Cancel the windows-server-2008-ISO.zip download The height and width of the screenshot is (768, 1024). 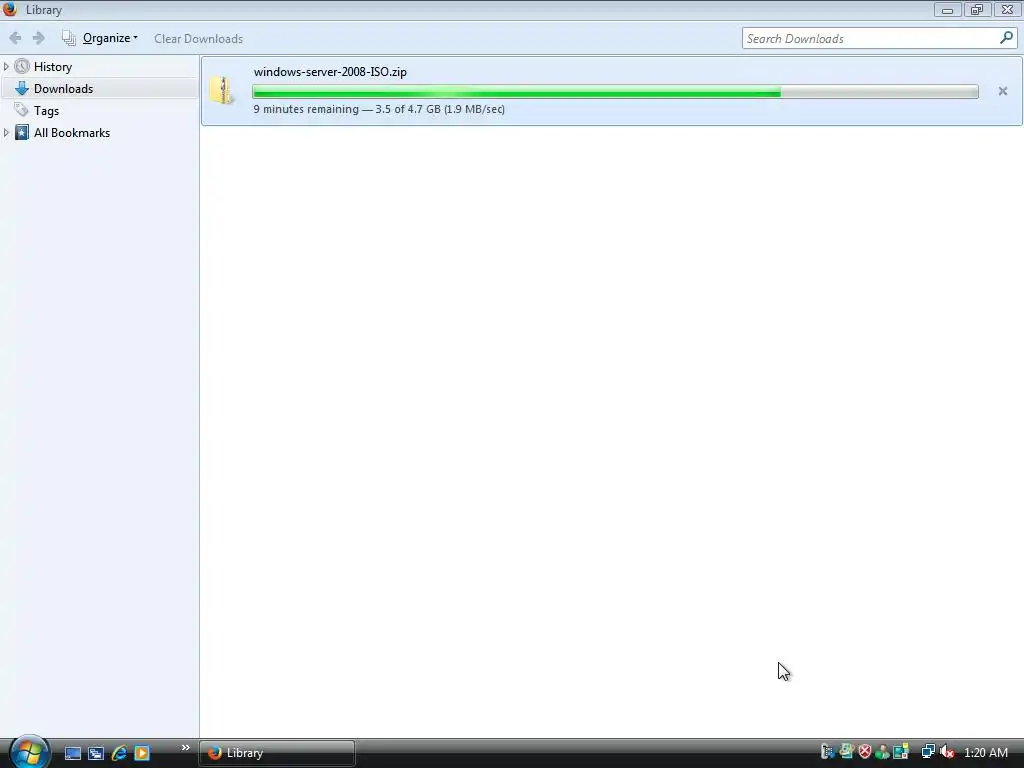tap(1002, 91)
